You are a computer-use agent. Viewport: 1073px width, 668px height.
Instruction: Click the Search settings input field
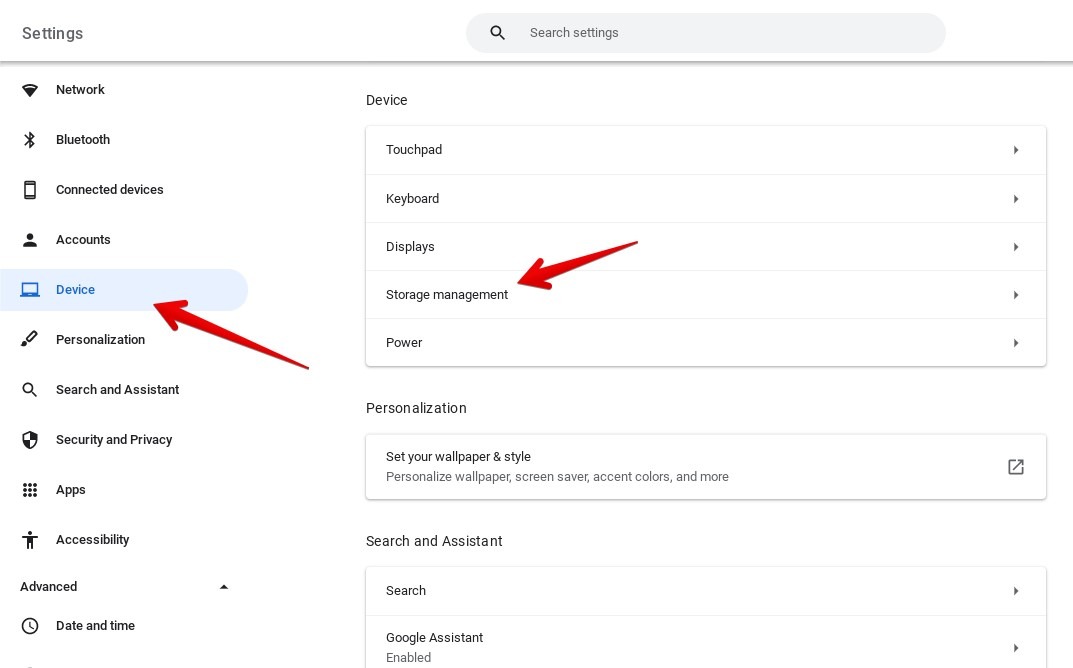[706, 32]
